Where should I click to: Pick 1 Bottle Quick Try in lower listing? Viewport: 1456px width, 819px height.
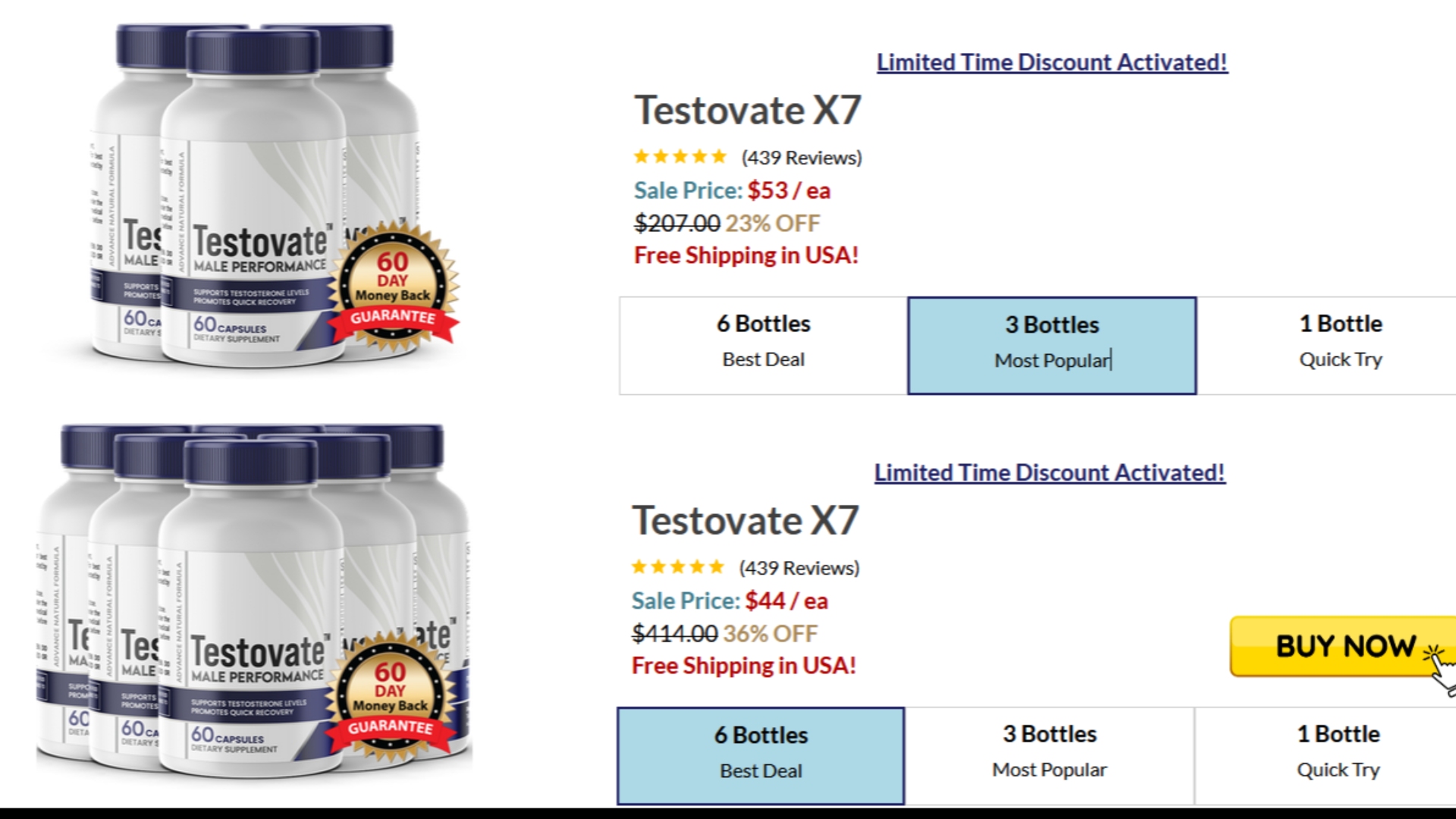click(x=1338, y=755)
